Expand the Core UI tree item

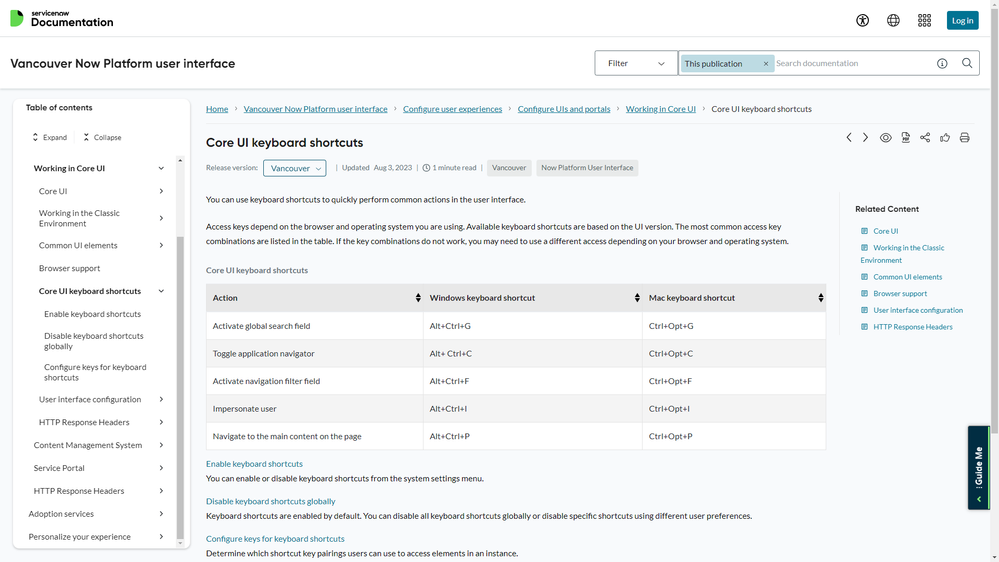[161, 191]
